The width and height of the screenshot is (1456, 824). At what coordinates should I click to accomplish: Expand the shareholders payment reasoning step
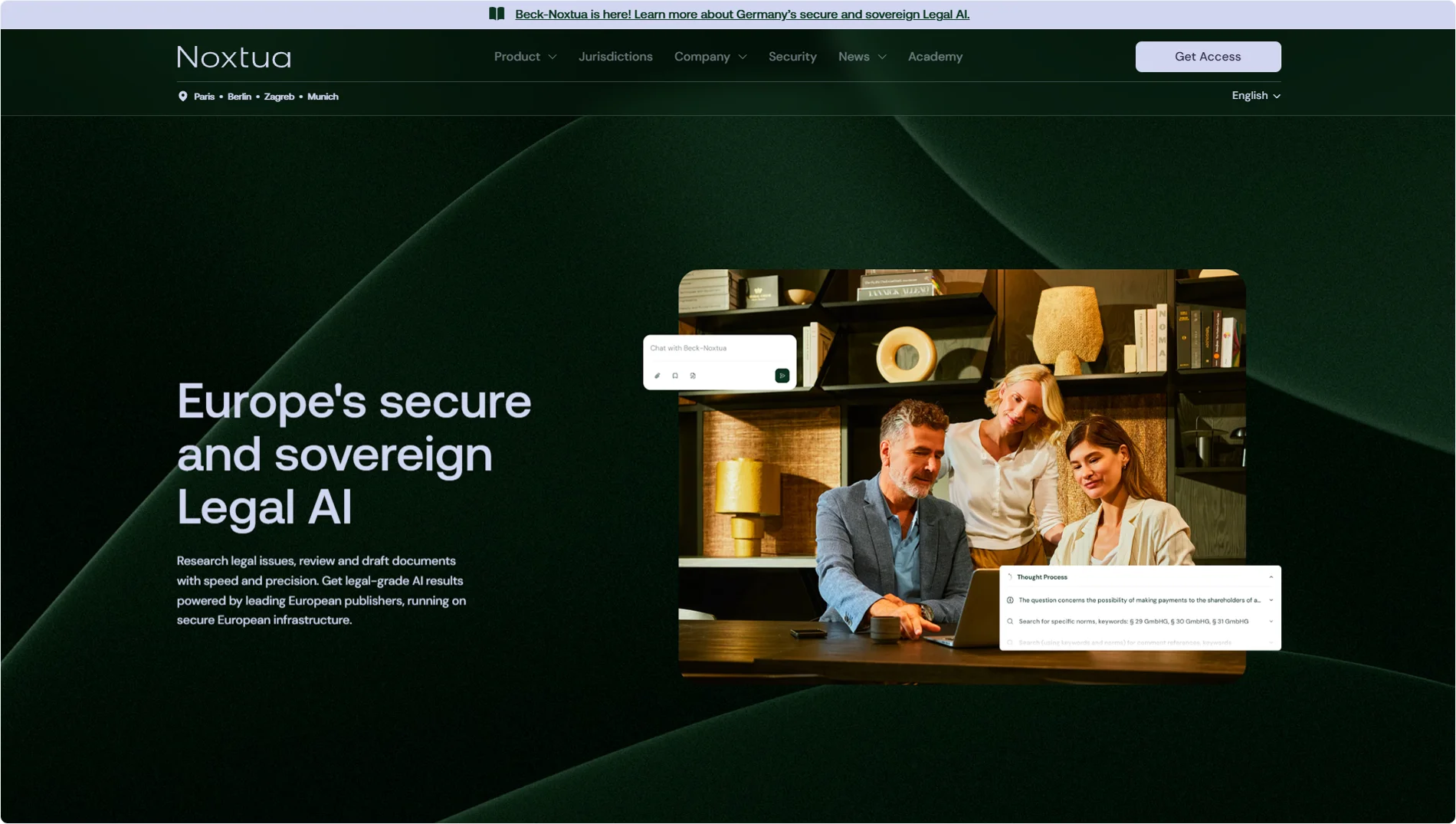[x=1271, y=600]
